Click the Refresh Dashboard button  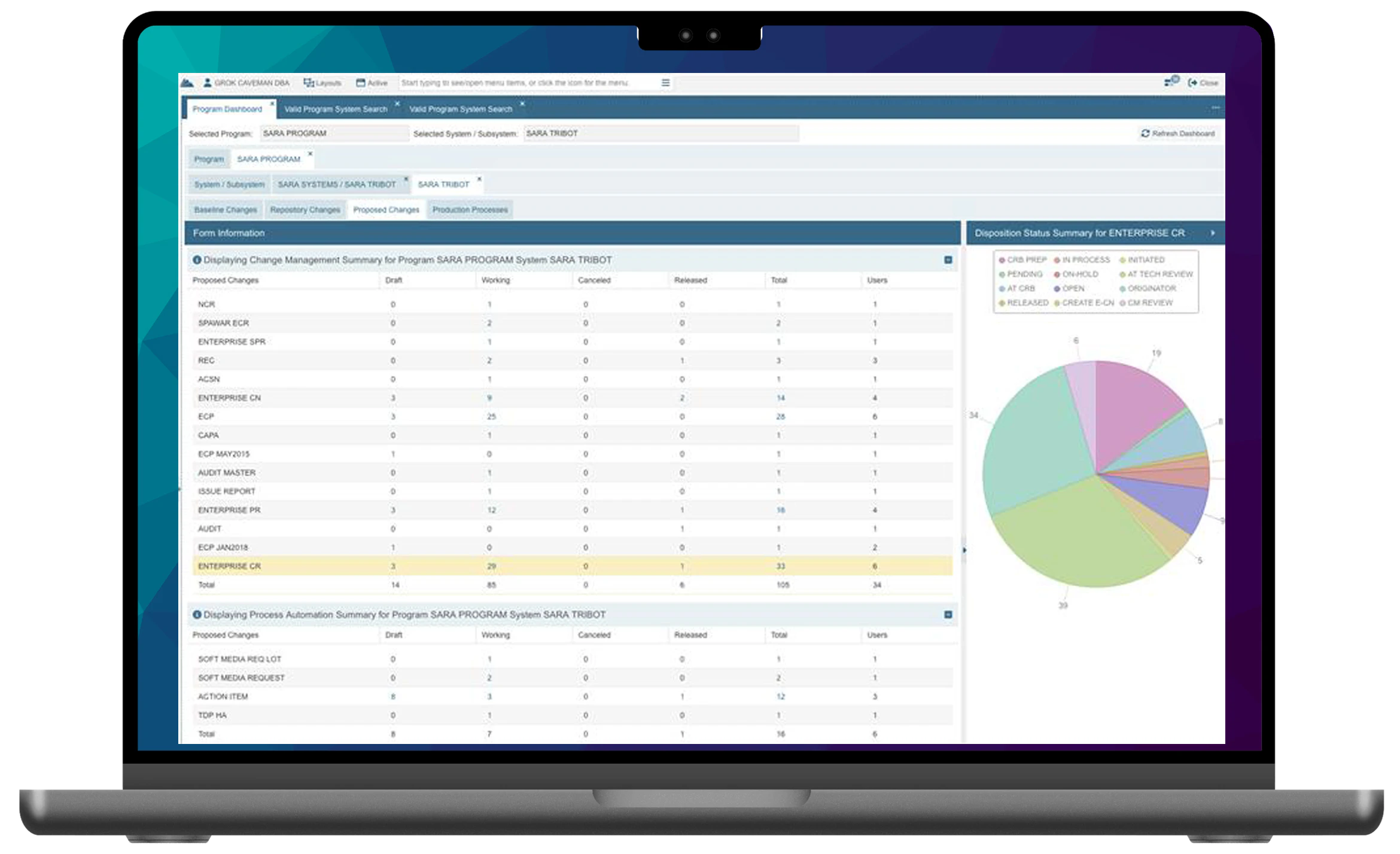(1177, 133)
